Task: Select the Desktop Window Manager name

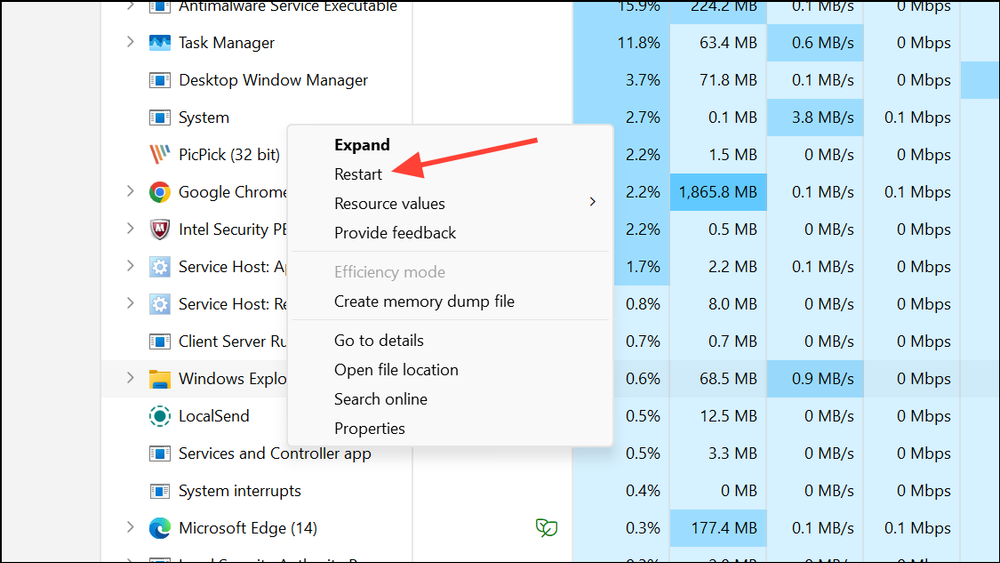Action: pyautogui.click(x=273, y=80)
